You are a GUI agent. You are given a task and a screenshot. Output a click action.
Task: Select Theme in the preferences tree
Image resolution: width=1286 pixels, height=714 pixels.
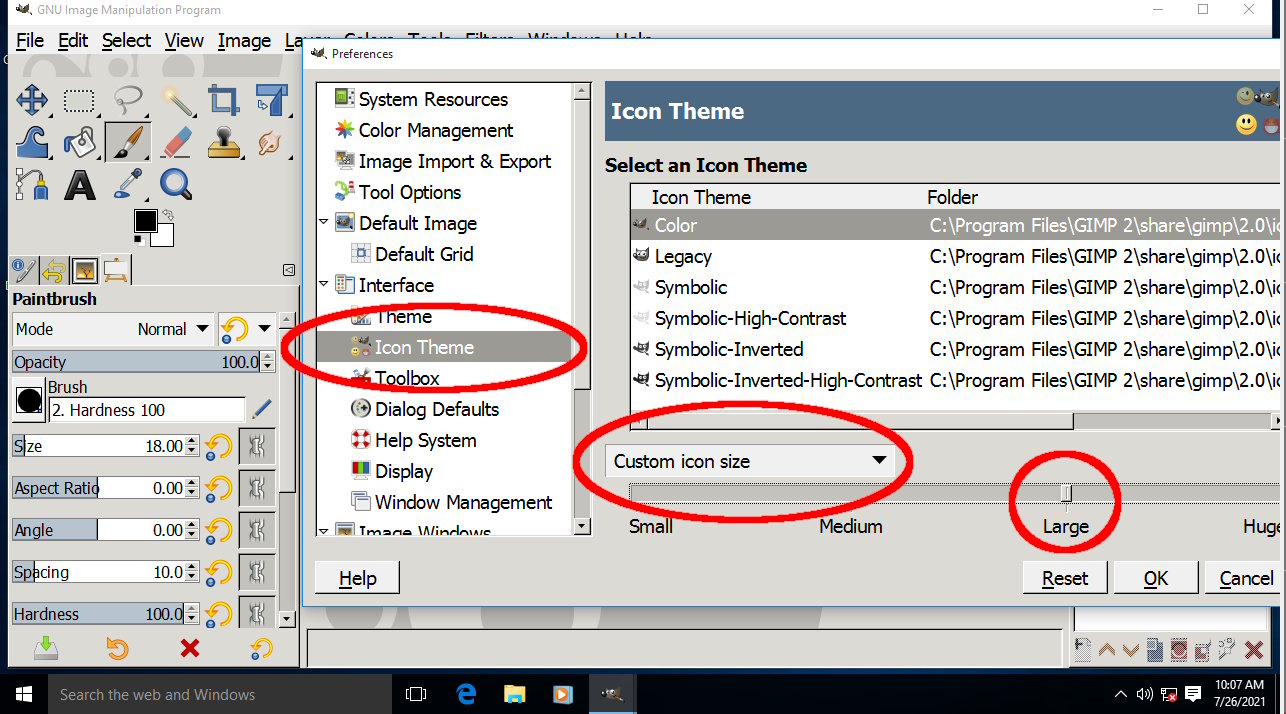(403, 316)
